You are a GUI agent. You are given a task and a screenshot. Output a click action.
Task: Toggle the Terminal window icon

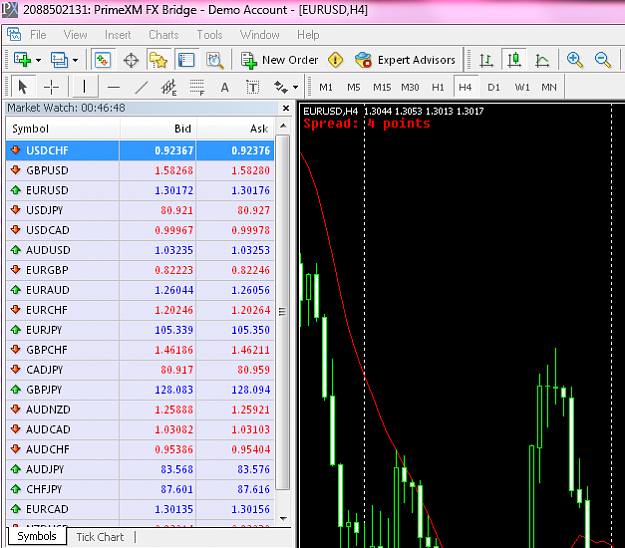pyautogui.click(x=186, y=60)
